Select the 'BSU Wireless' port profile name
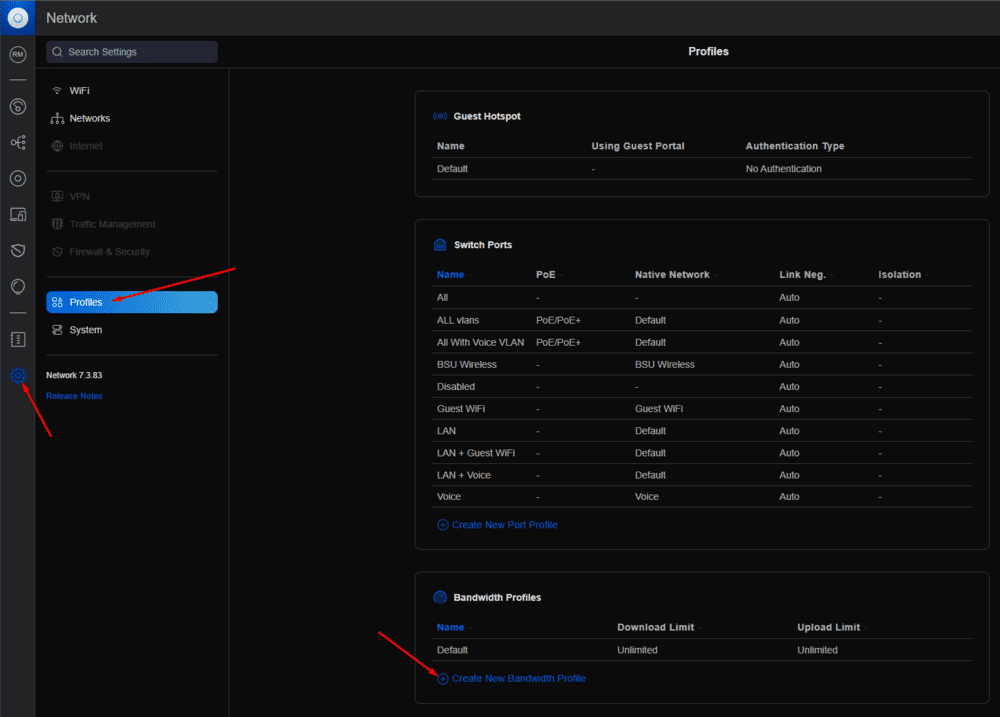 pos(467,365)
